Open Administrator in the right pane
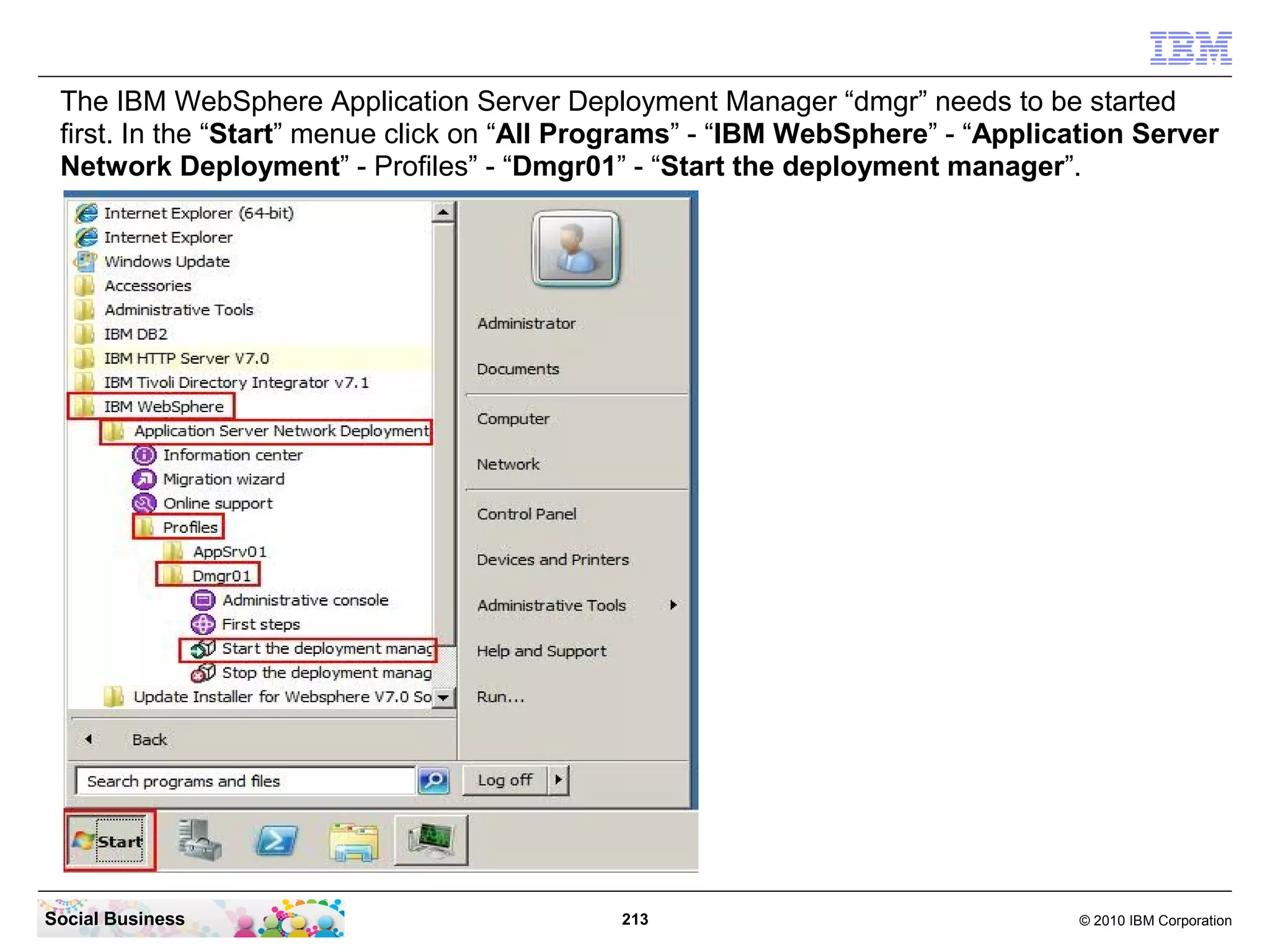This screenshot has height=952, width=1270. tap(526, 324)
